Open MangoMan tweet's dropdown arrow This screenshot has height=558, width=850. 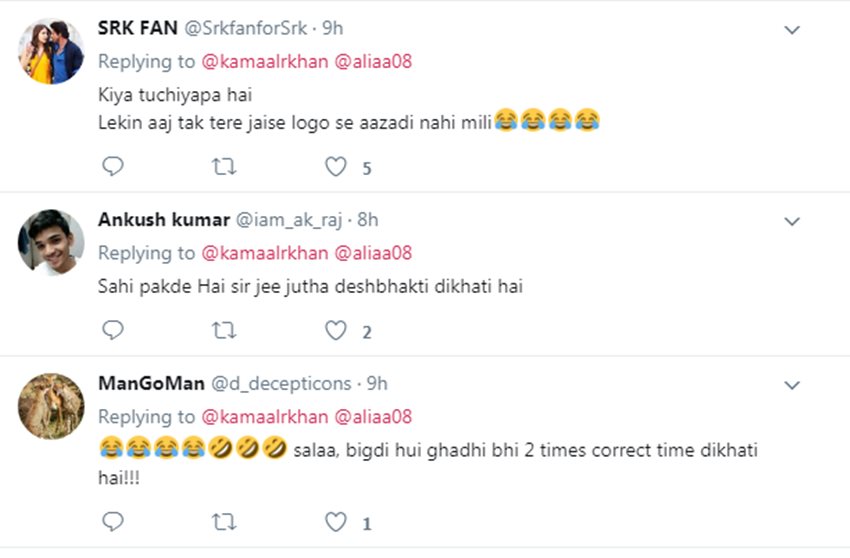tap(792, 385)
